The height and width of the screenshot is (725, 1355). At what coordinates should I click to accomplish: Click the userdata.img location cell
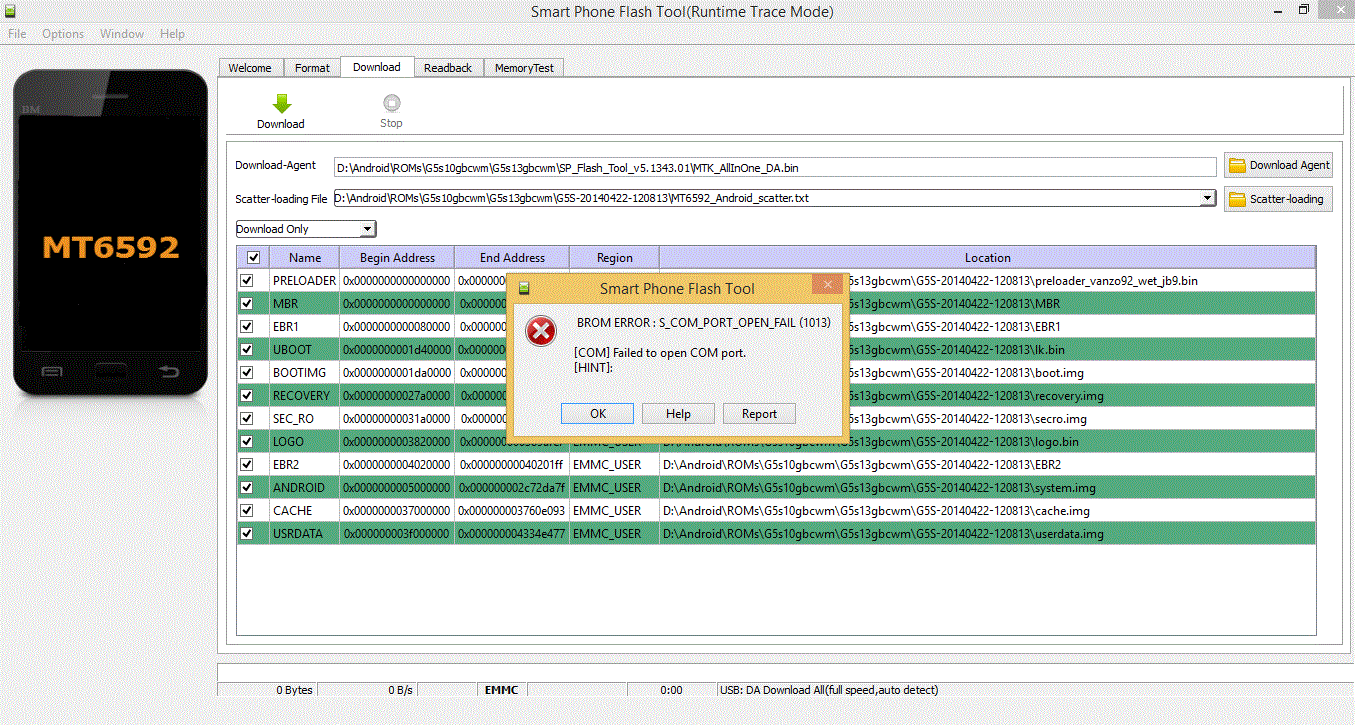pos(988,534)
